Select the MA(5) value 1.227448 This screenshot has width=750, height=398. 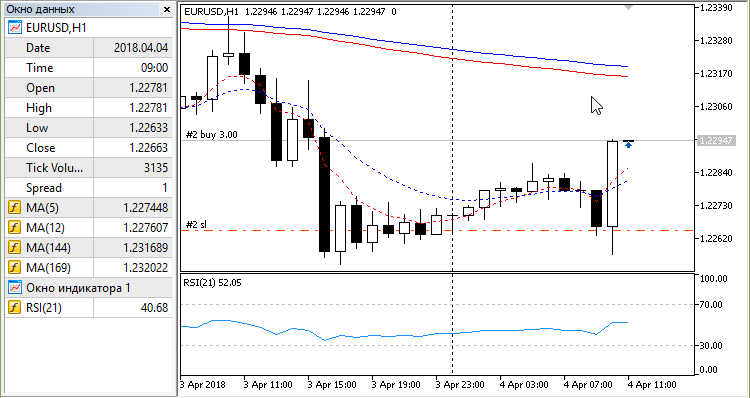(145, 208)
